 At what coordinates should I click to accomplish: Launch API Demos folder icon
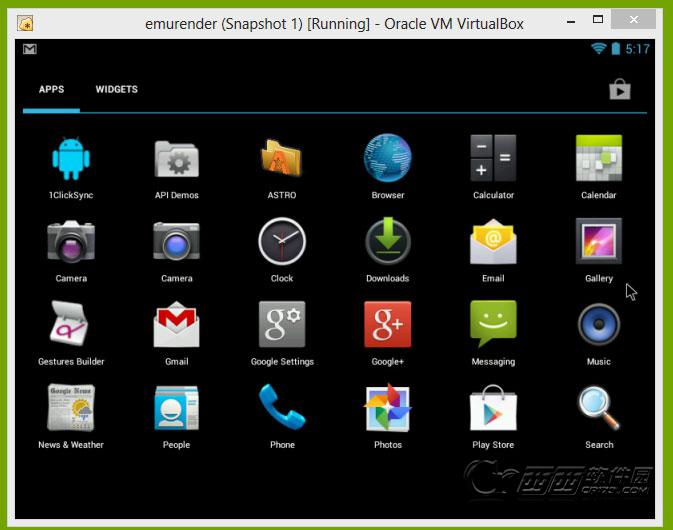(x=176, y=159)
